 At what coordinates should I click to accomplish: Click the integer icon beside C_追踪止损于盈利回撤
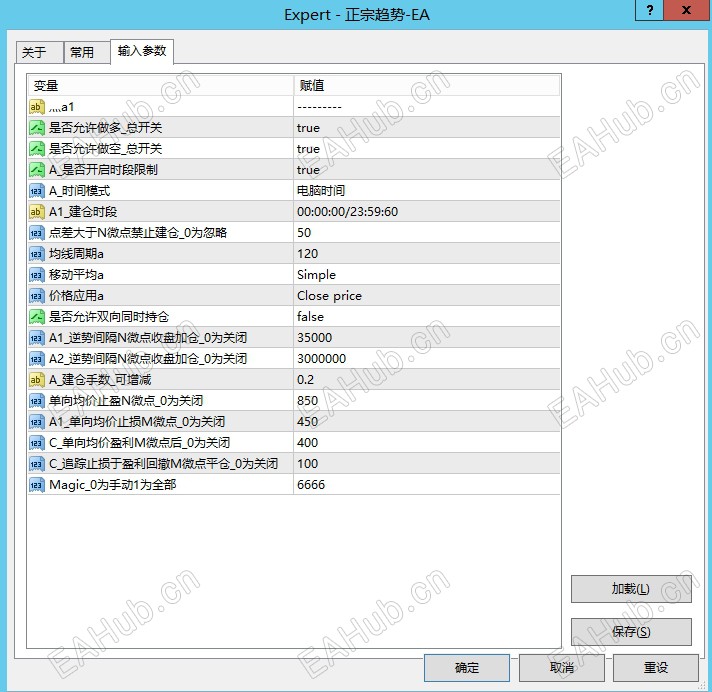[37, 464]
